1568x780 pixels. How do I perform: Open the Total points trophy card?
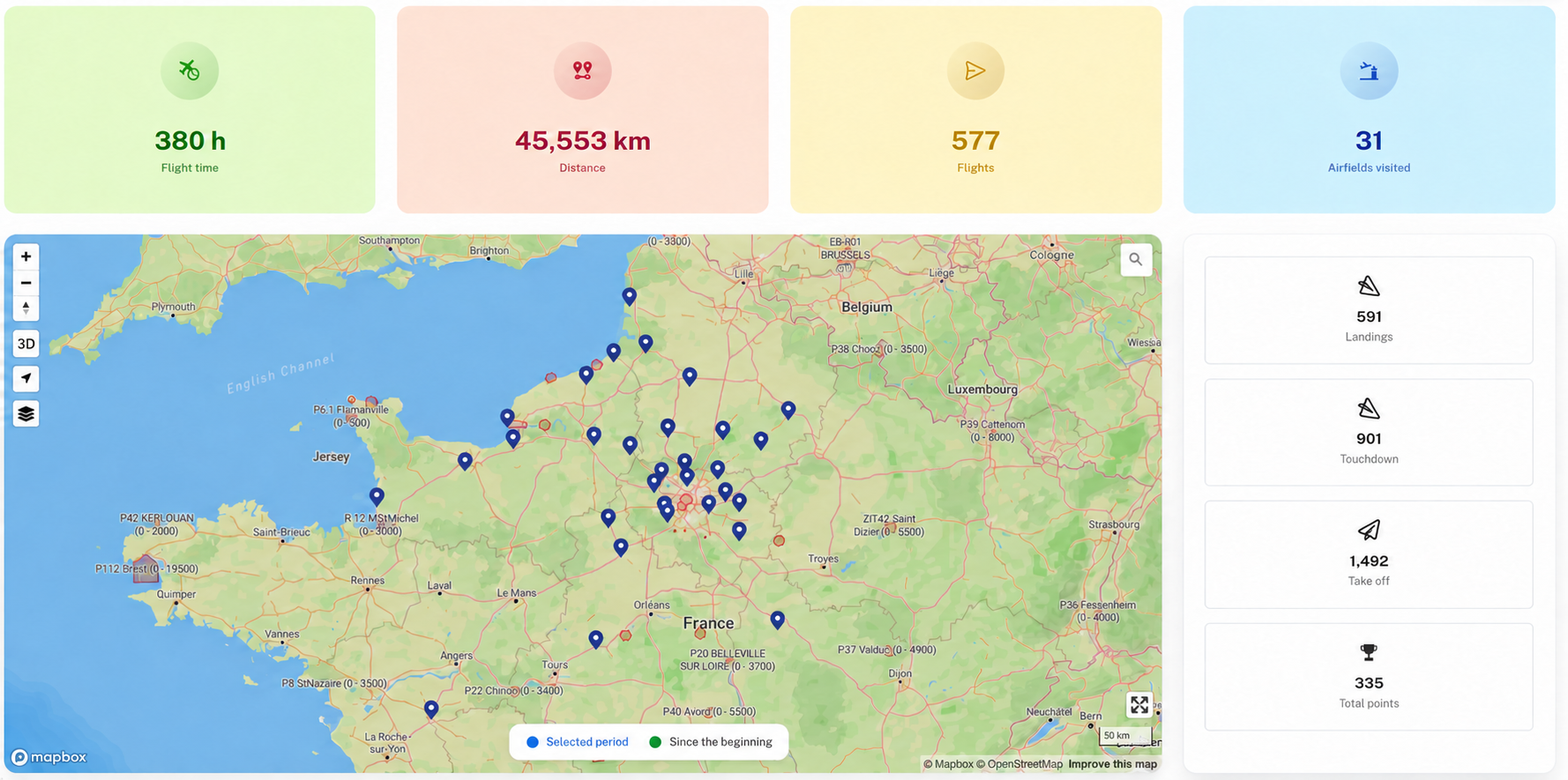coord(1369,677)
